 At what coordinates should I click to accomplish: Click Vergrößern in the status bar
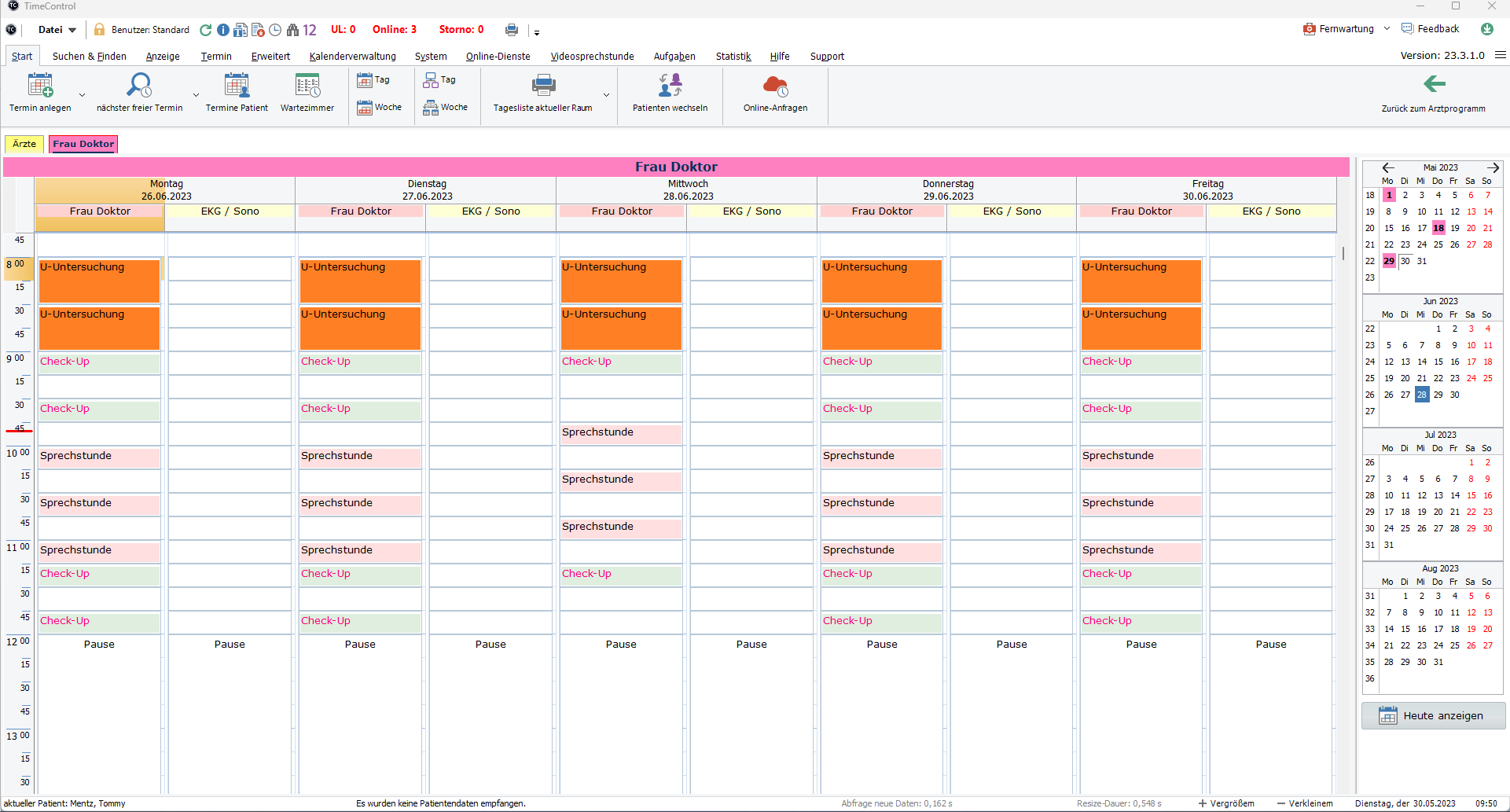(x=1226, y=803)
